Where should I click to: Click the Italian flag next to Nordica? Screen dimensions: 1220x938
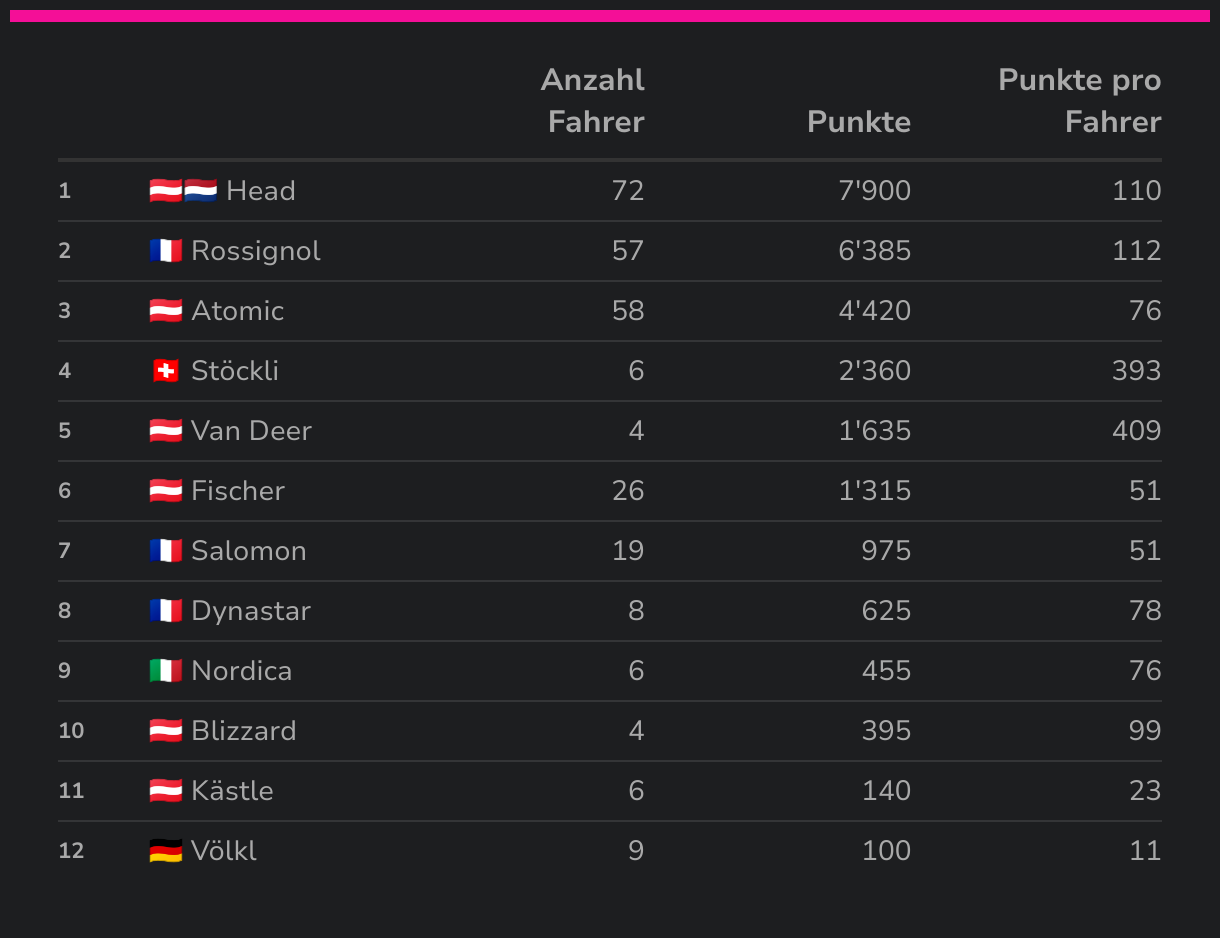pos(165,671)
